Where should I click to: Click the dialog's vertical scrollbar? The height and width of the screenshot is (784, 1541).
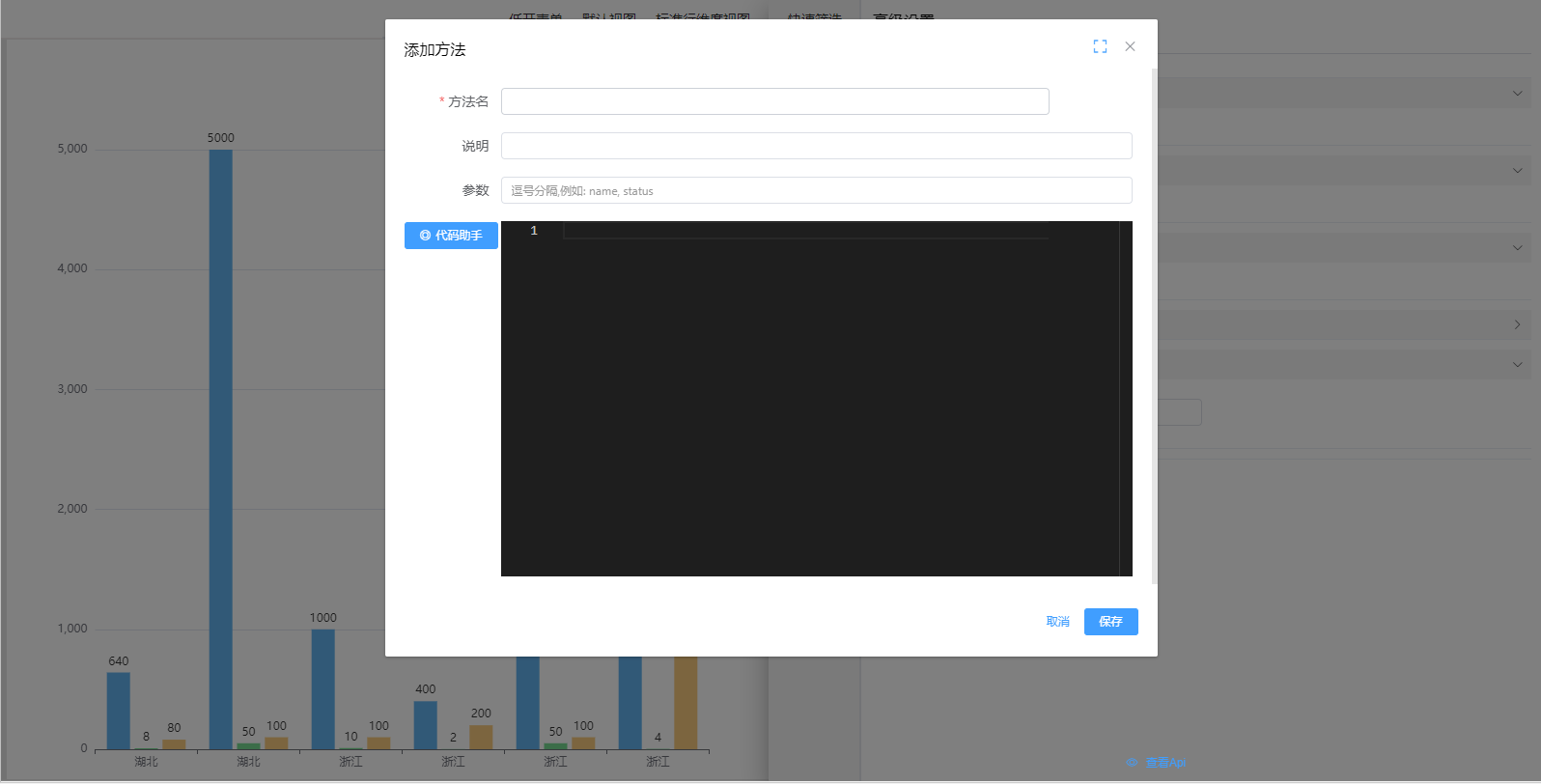point(1154,326)
